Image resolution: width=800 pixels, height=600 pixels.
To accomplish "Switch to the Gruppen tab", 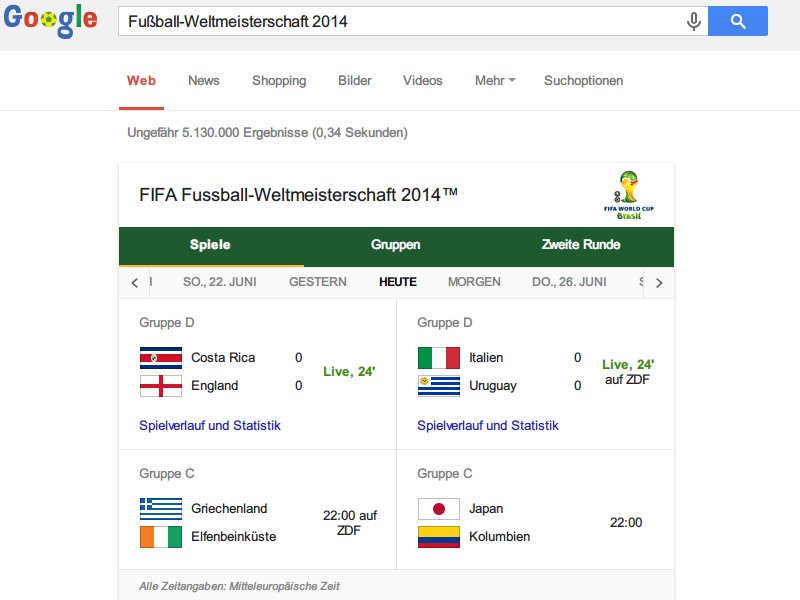I will [396, 245].
